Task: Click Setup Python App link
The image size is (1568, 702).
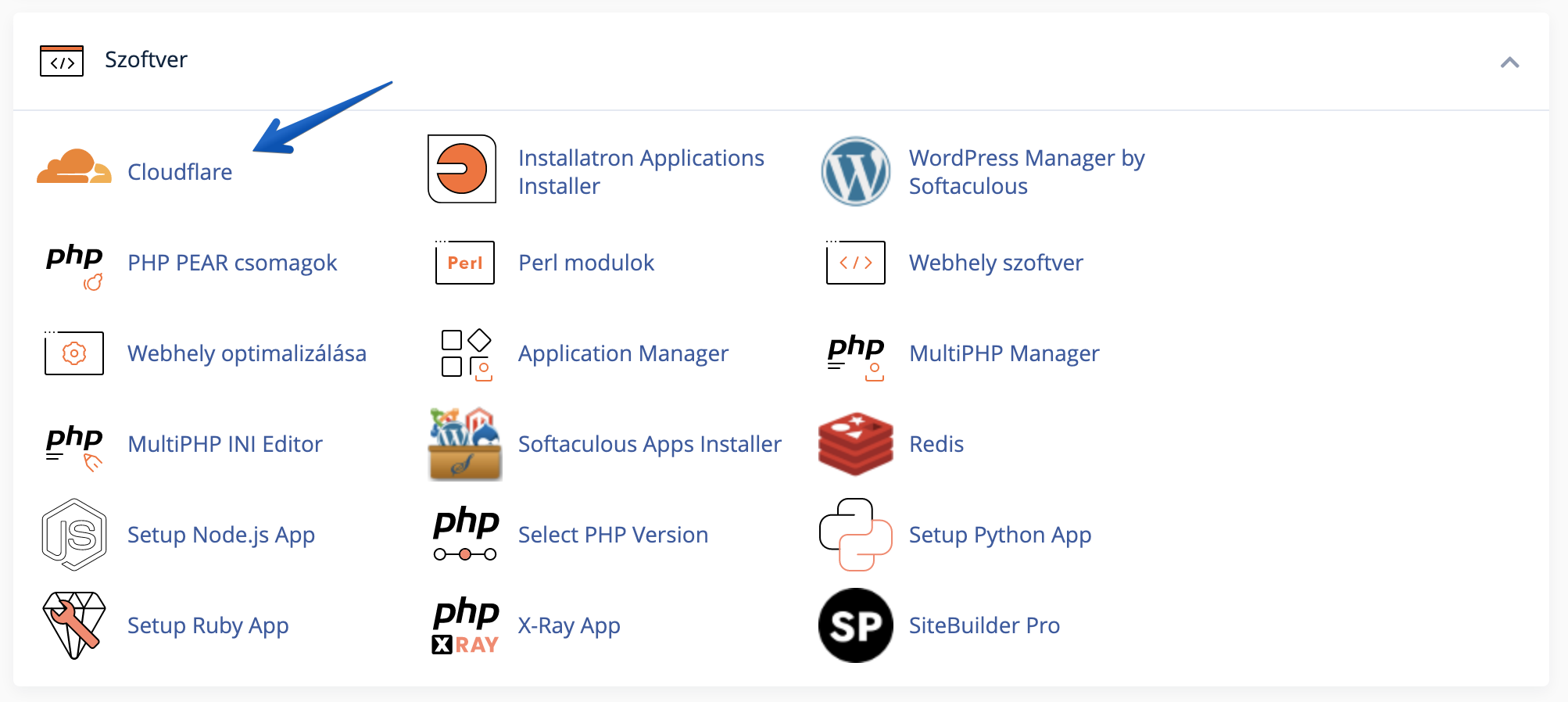Action: (x=1000, y=535)
